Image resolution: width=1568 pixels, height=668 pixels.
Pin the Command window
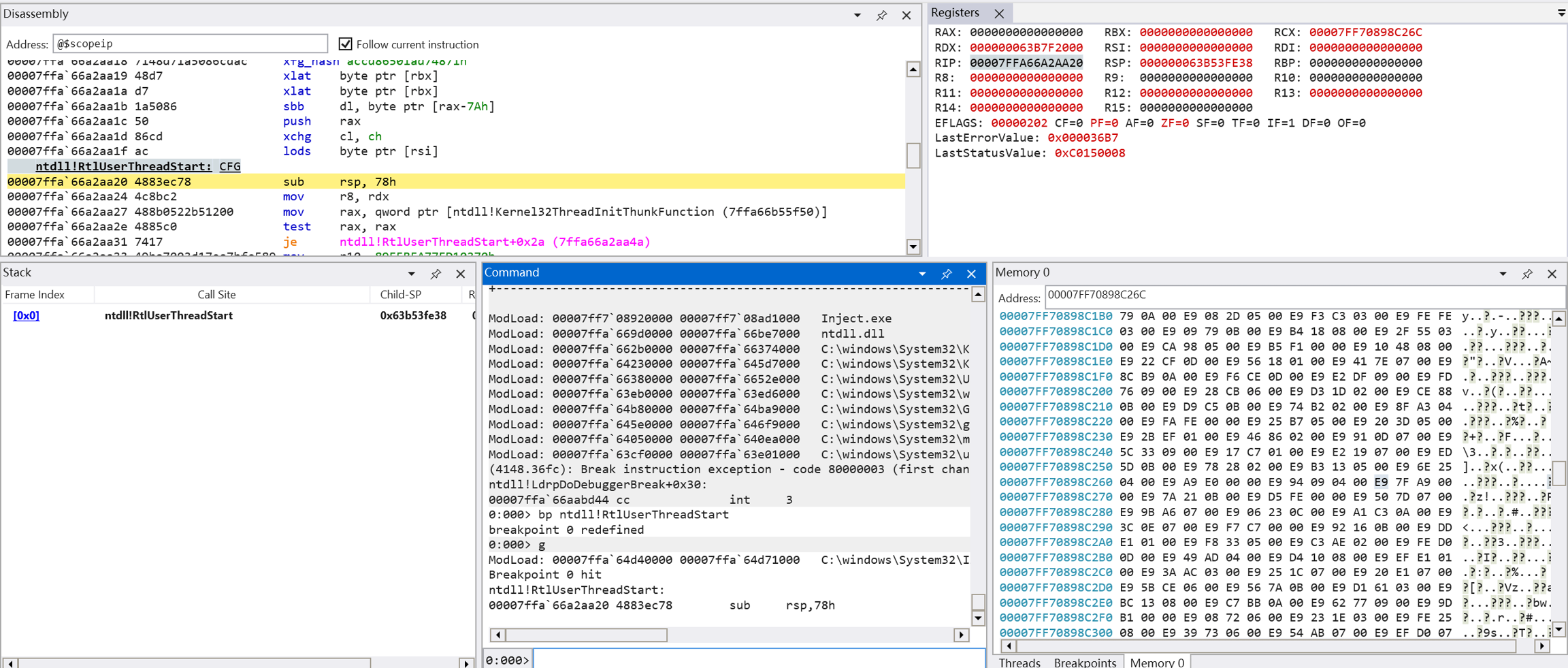click(x=946, y=274)
